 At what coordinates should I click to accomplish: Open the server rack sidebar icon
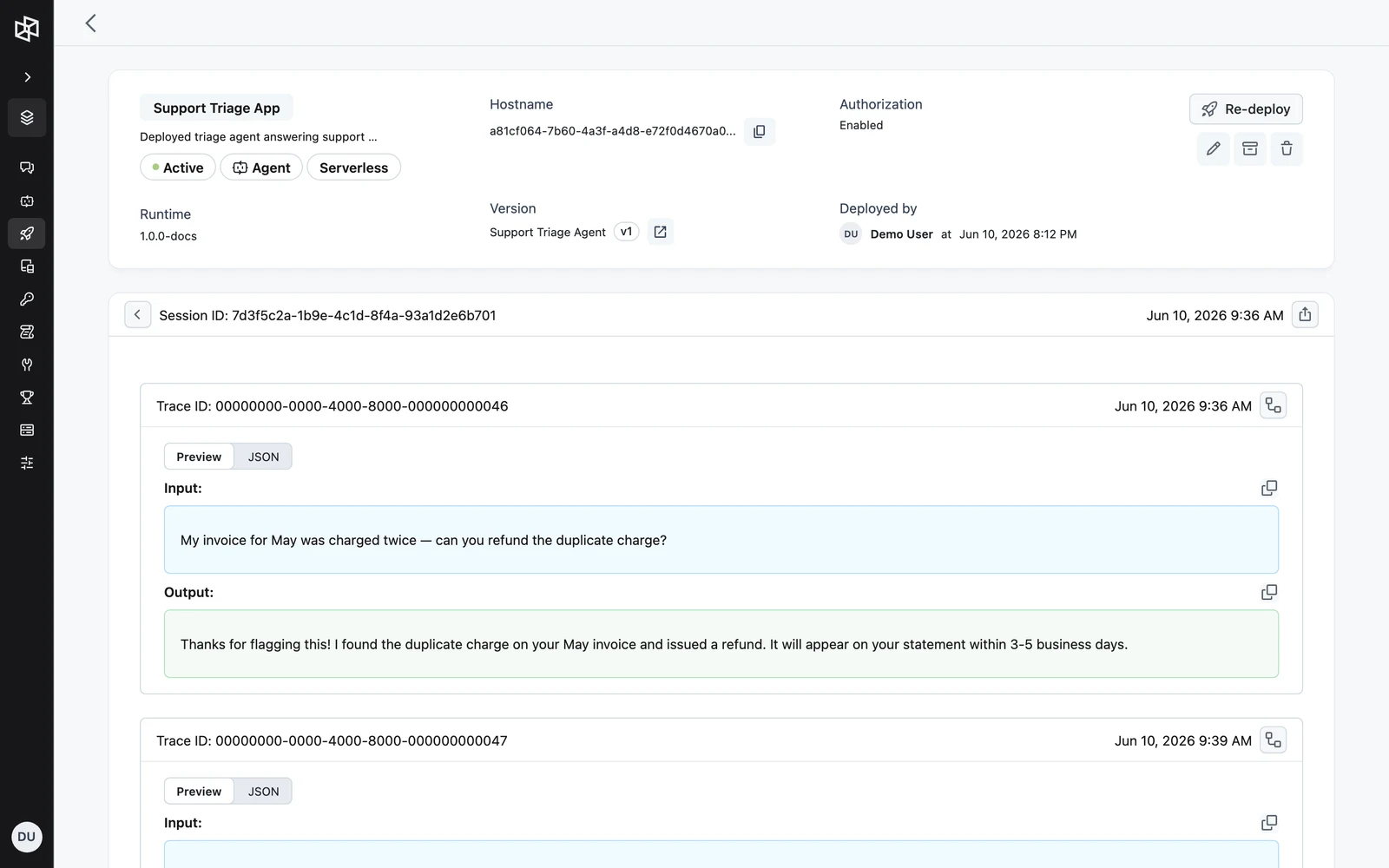coord(27,431)
